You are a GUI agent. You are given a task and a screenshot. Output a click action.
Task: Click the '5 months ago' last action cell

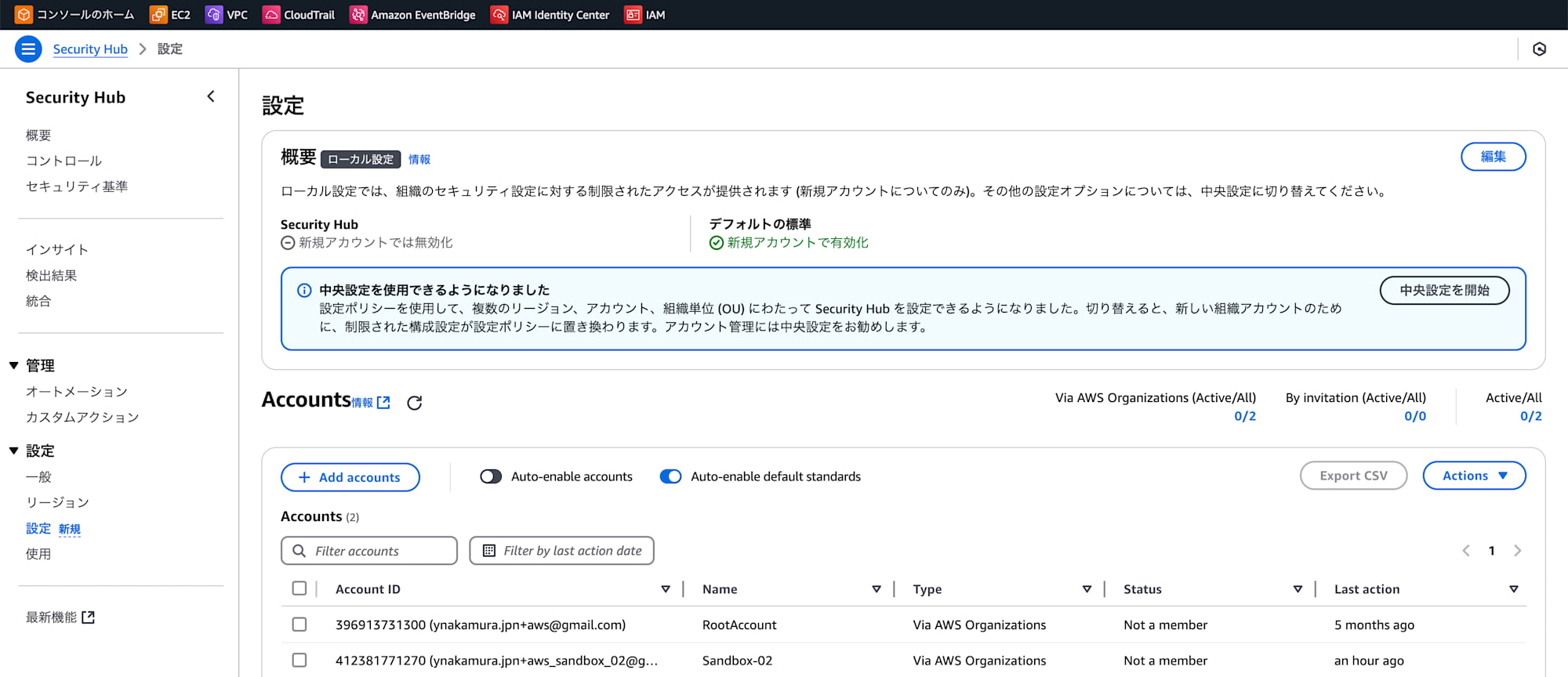click(x=1374, y=625)
